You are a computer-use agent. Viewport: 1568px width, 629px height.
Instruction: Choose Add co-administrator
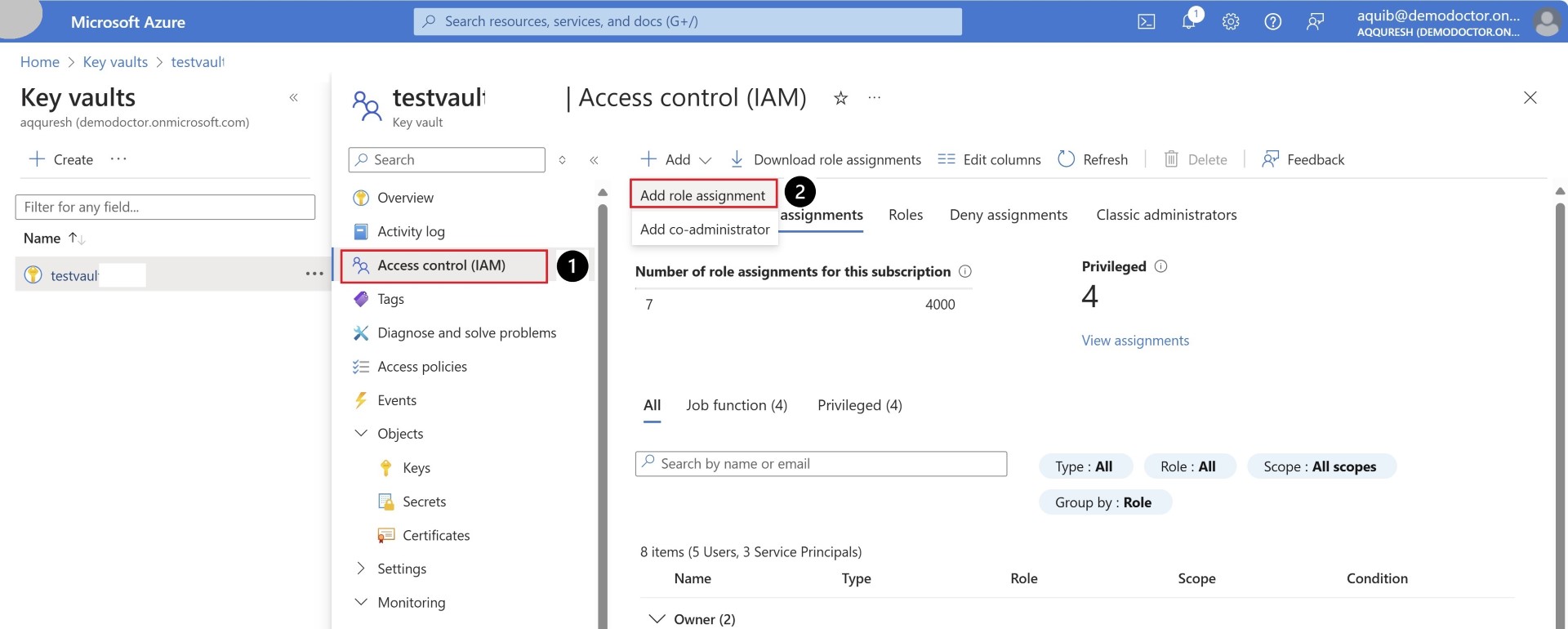[705, 230]
